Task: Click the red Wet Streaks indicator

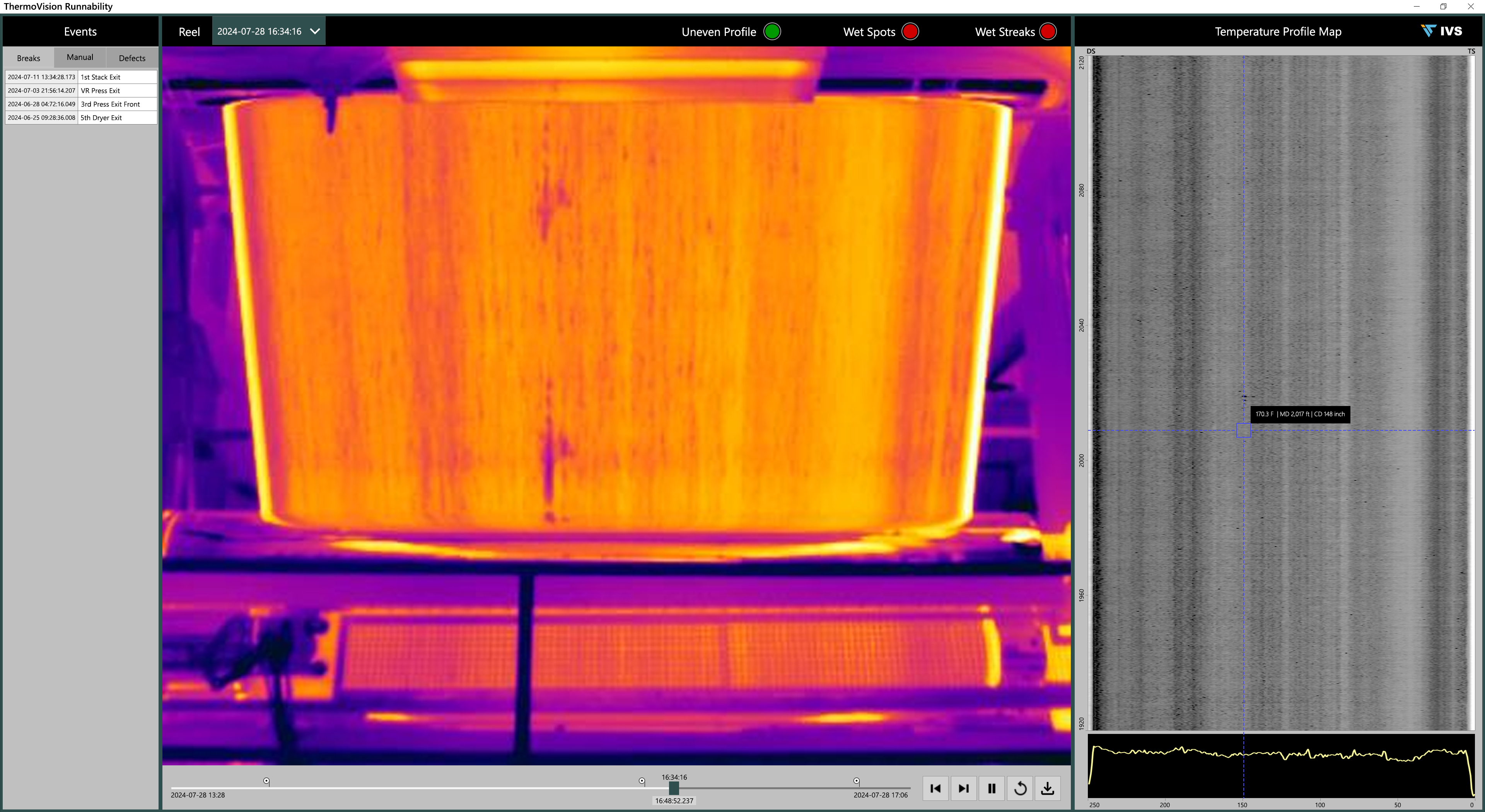Action: pyautogui.click(x=1048, y=31)
